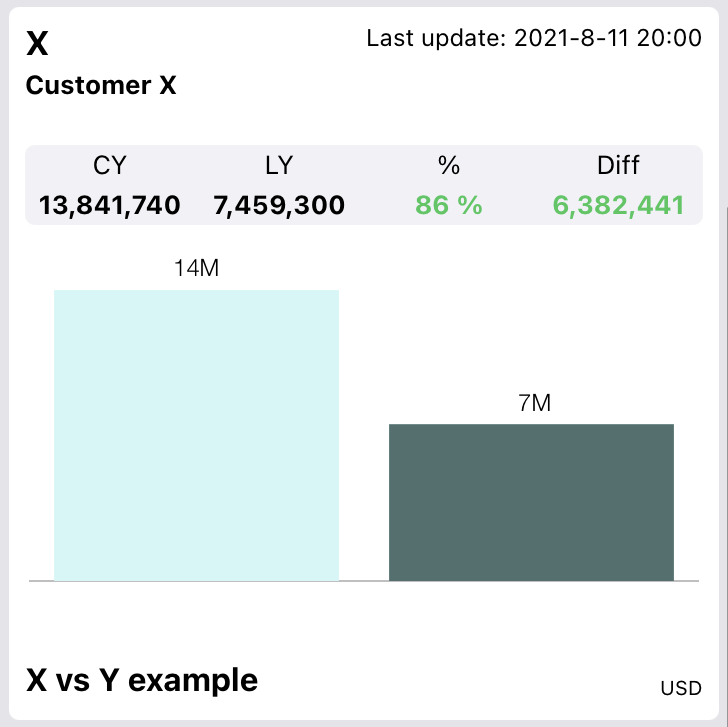The width and height of the screenshot is (728, 727).
Task: Select the green 86 % value
Action: pyautogui.click(x=448, y=206)
